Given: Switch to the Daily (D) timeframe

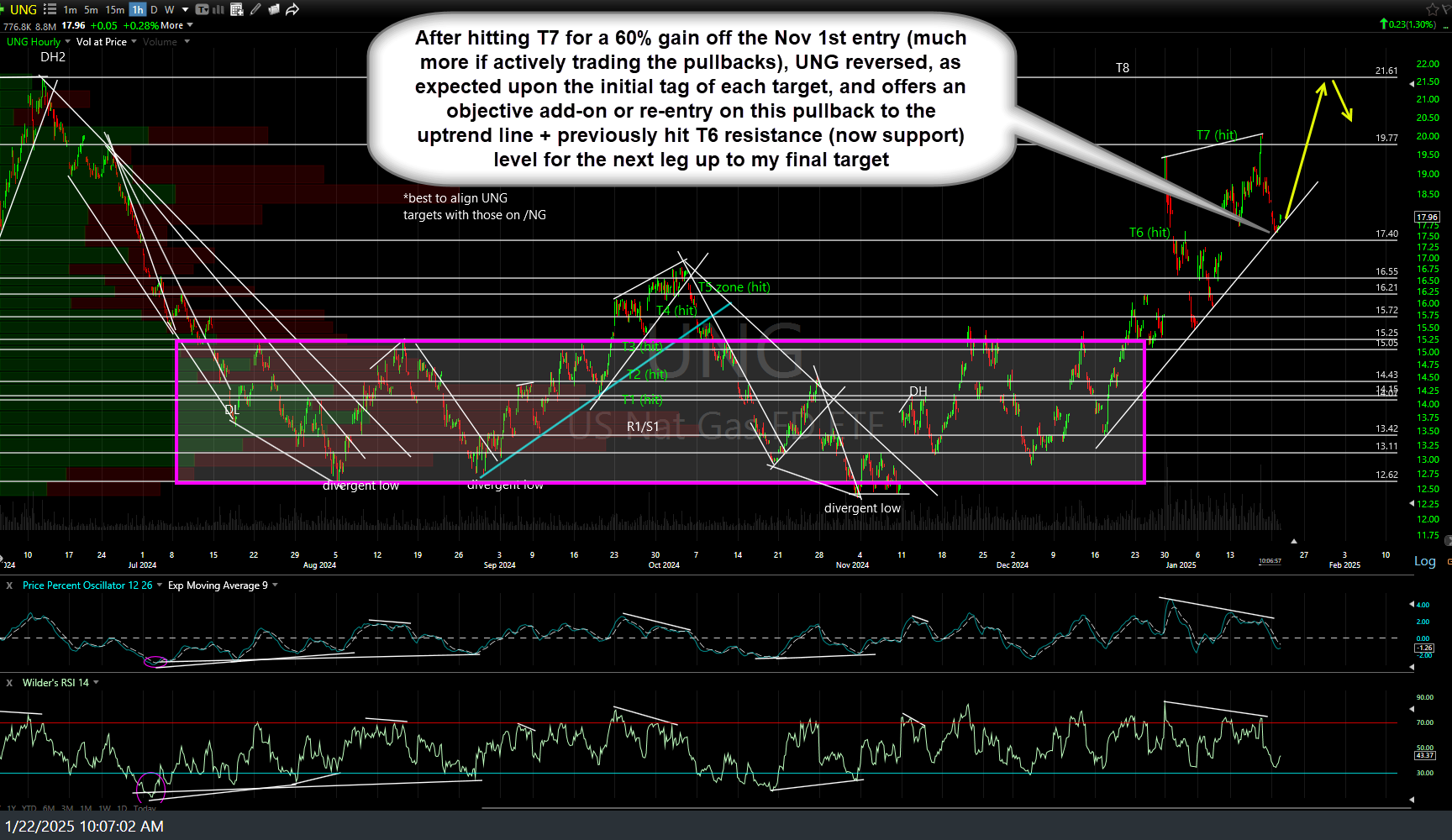Looking at the screenshot, I should tap(154, 9).
